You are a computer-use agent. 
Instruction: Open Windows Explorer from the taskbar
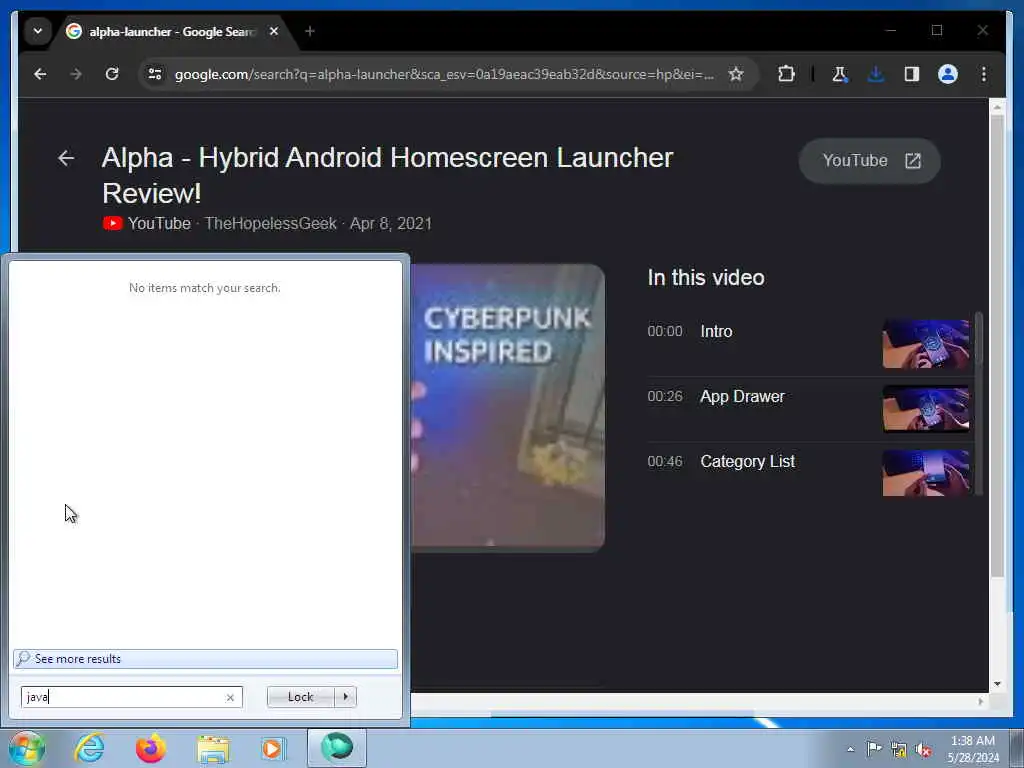(x=213, y=749)
